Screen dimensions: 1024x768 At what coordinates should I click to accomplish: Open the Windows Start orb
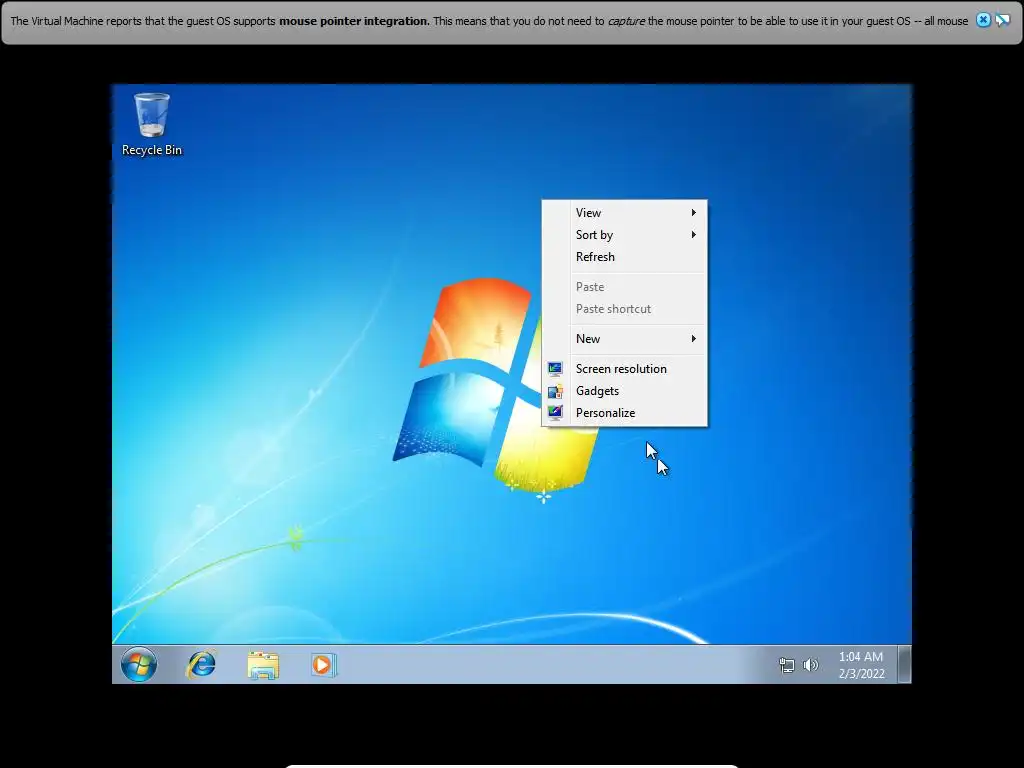point(139,665)
